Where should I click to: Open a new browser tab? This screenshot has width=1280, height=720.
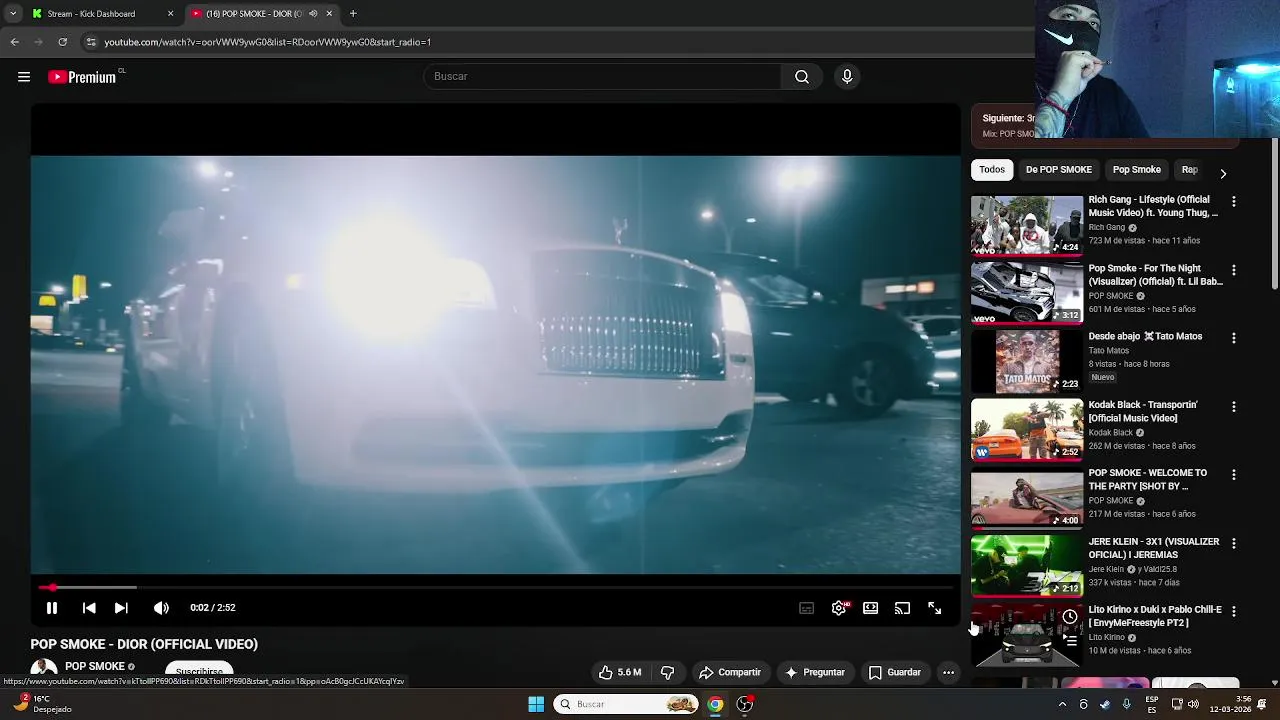(353, 14)
